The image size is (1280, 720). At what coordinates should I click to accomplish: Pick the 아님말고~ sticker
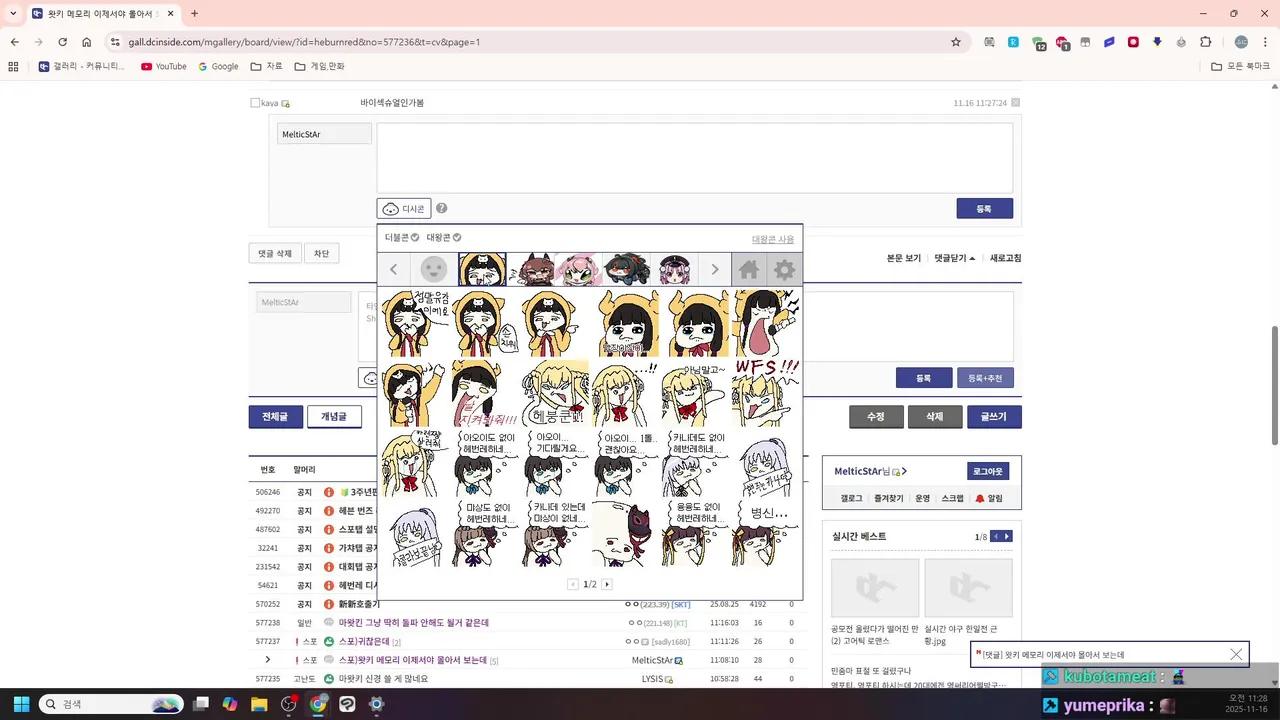point(695,394)
